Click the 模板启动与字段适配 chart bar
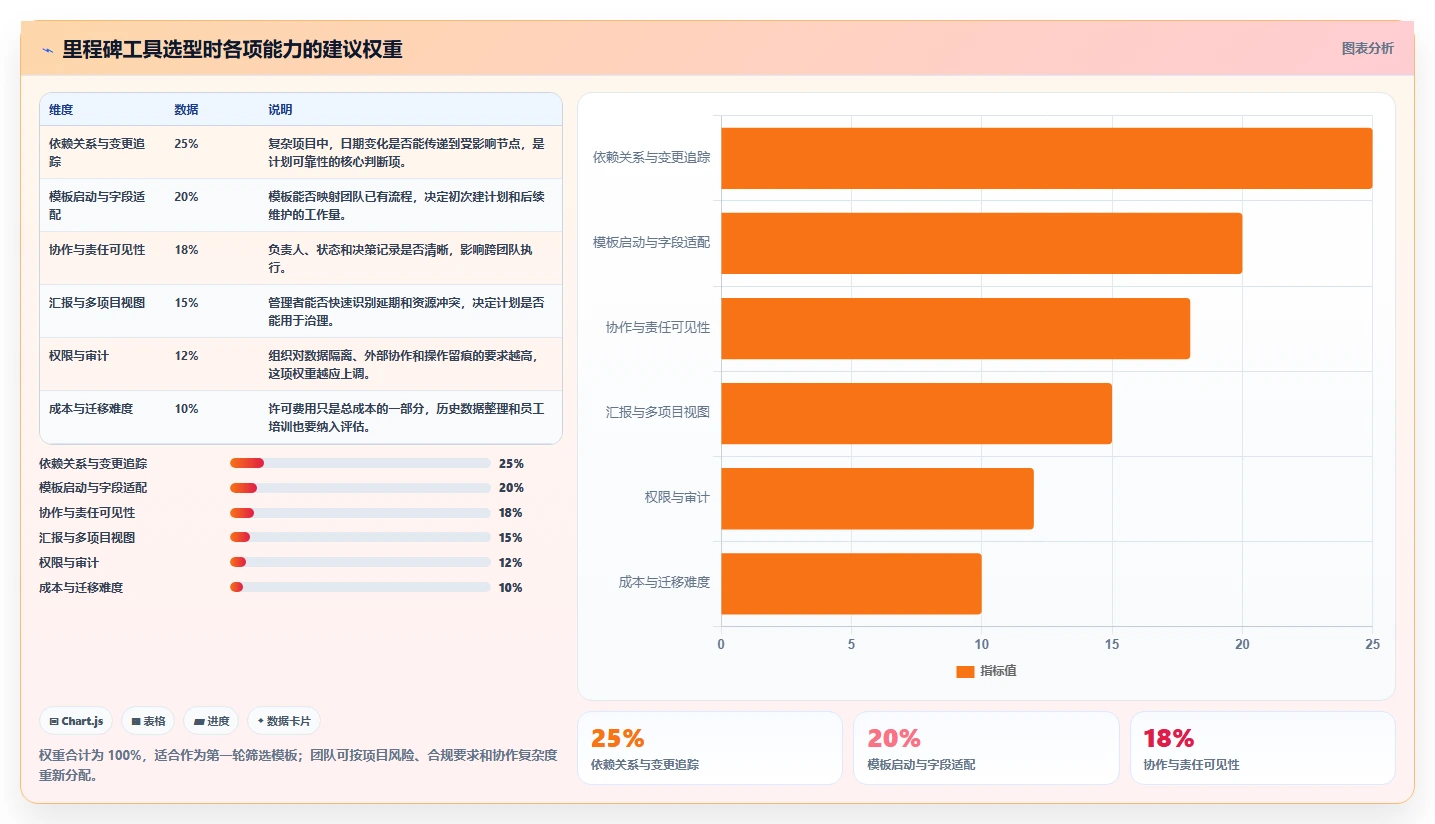This screenshot has width=1435, height=824. [981, 243]
